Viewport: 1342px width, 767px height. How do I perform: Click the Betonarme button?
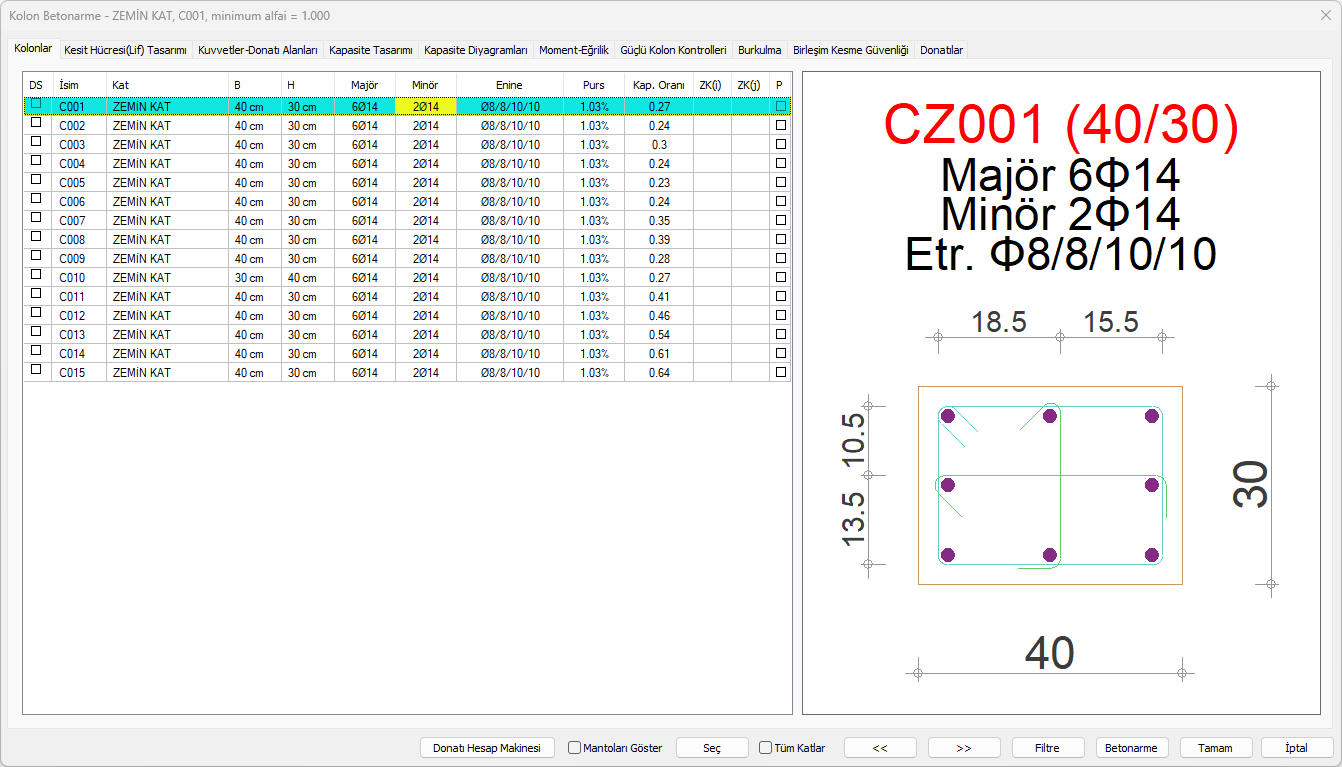1132,748
